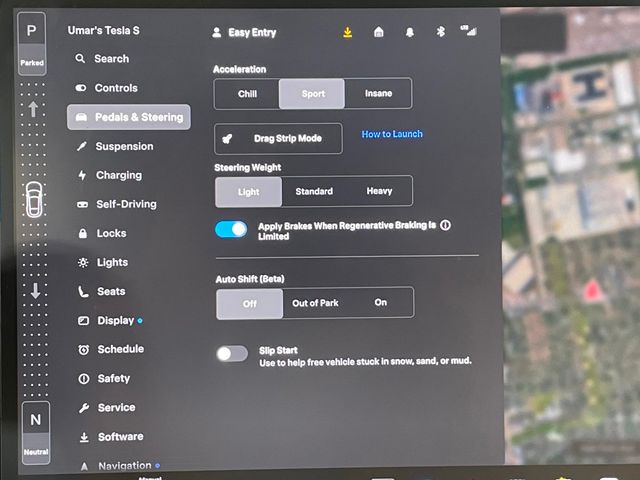Tap the lightning bolt icon beside Charging
Screen dimensions: 640x480
(82, 175)
